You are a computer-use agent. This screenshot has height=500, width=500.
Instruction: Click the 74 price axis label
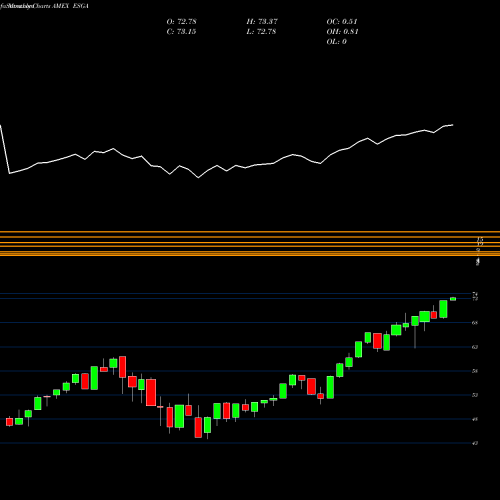coord(475,294)
